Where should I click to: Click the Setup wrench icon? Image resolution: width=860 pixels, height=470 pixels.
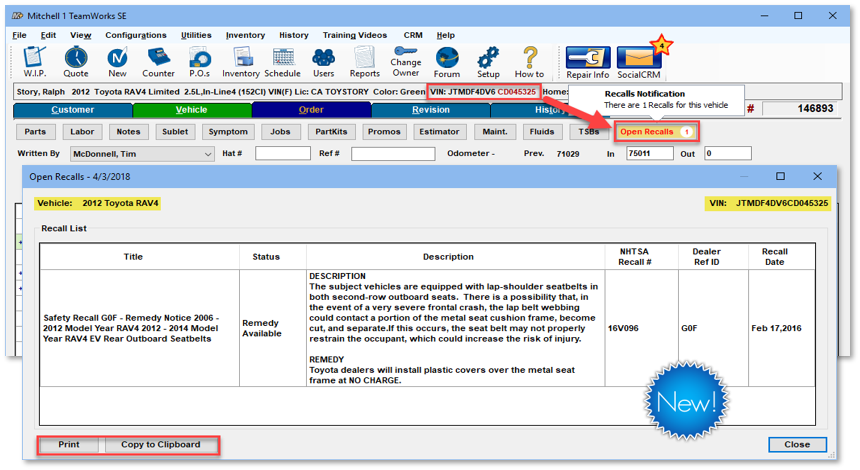(488, 61)
